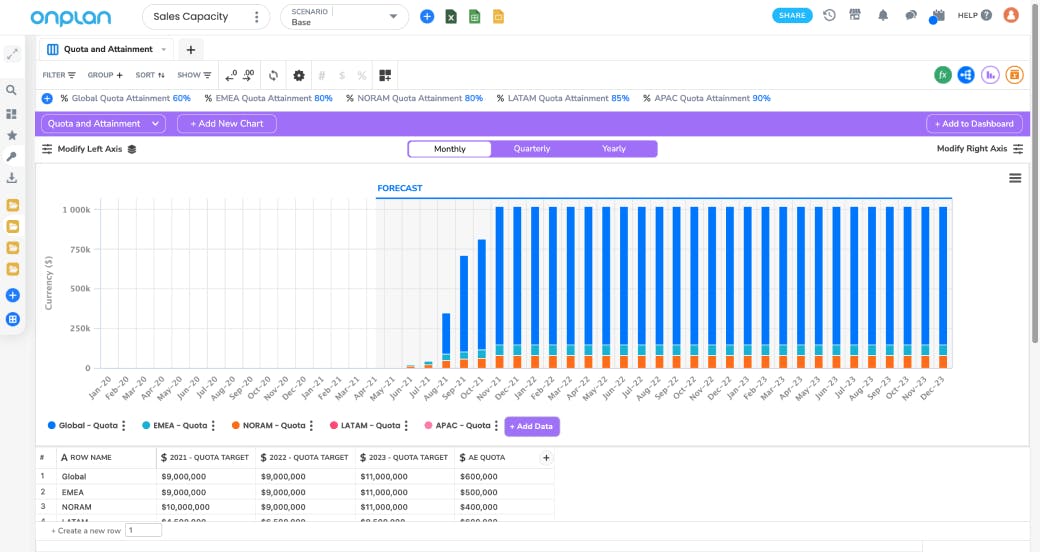Click the search icon in left sidebar
Screen dimensions: 1040x552
coord(12,90)
